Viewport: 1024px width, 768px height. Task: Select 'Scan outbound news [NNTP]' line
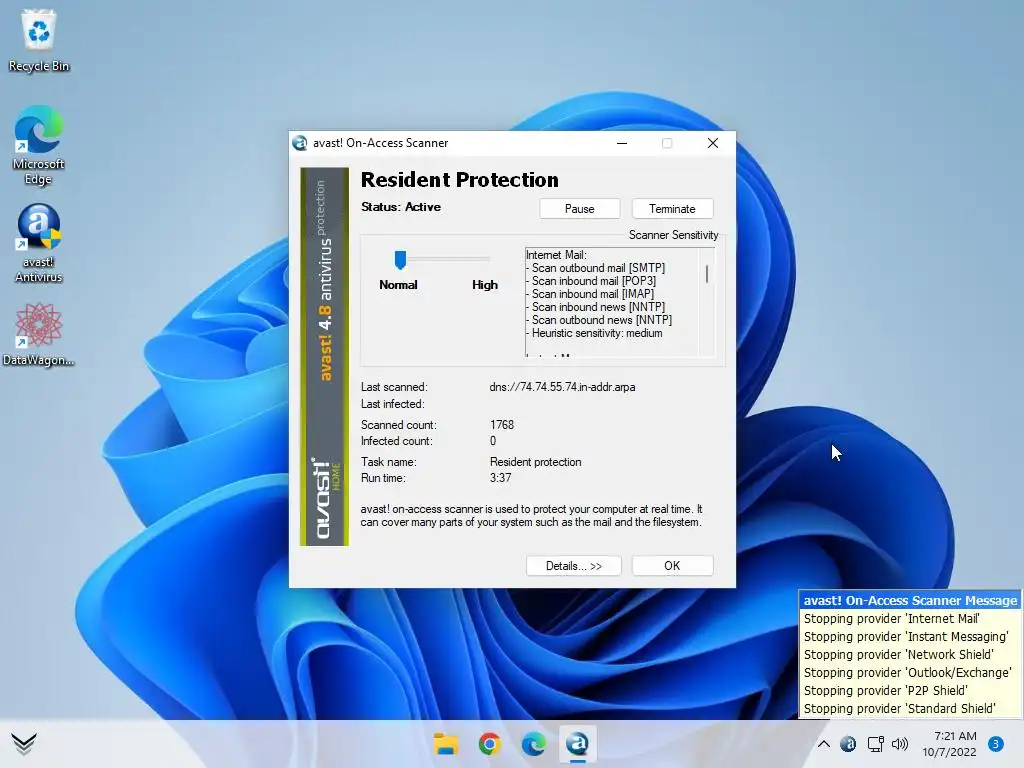[x=600, y=320]
